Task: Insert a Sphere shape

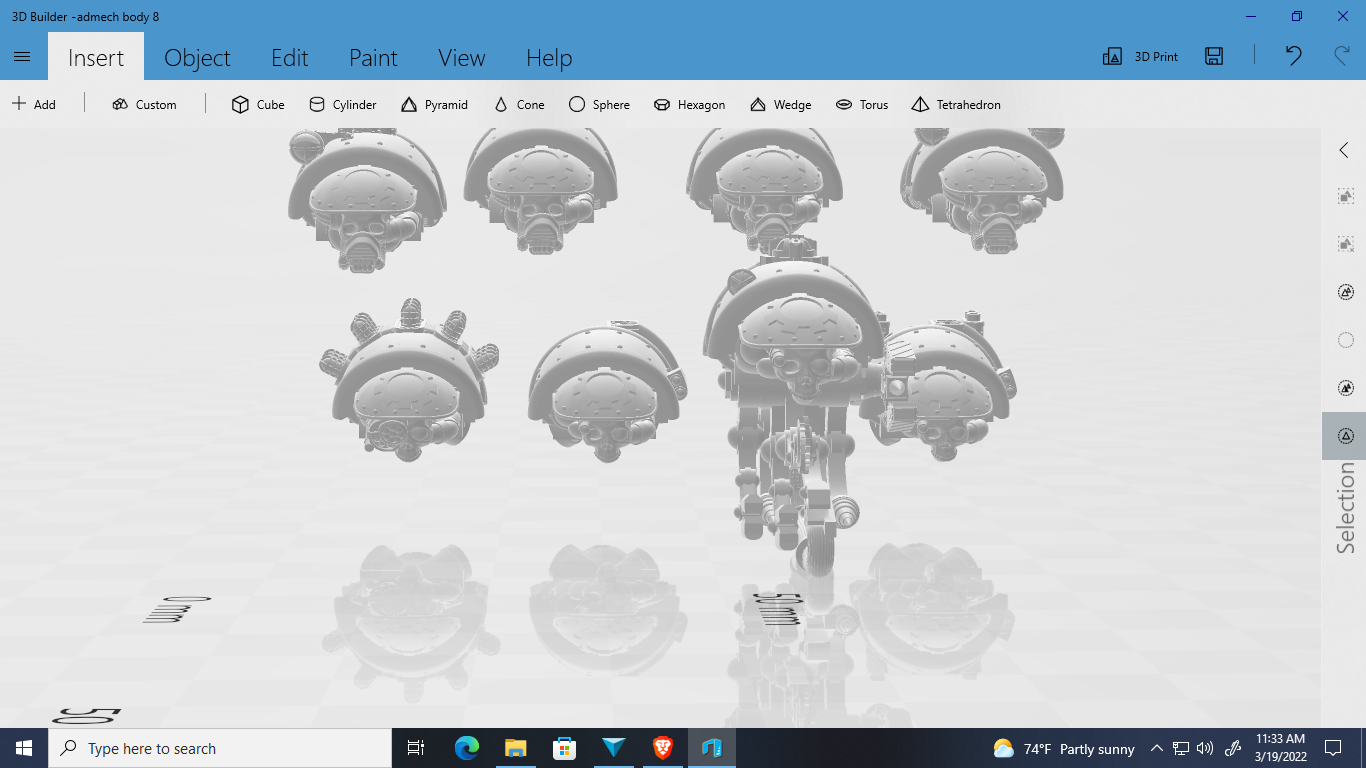Action: [x=599, y=104]
